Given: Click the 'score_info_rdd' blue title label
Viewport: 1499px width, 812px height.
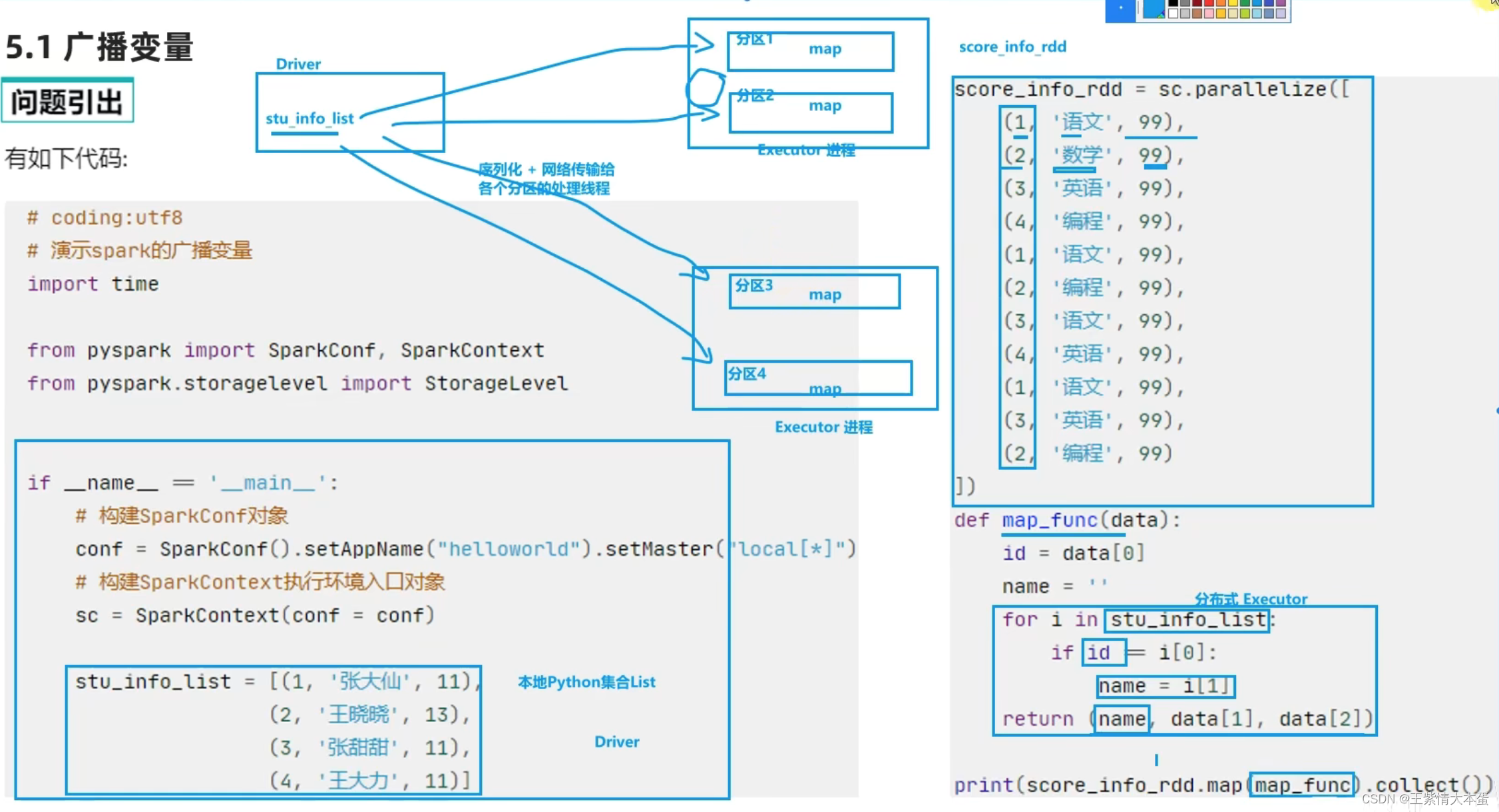Looking at the screenshot, I should pos(1012,47).
